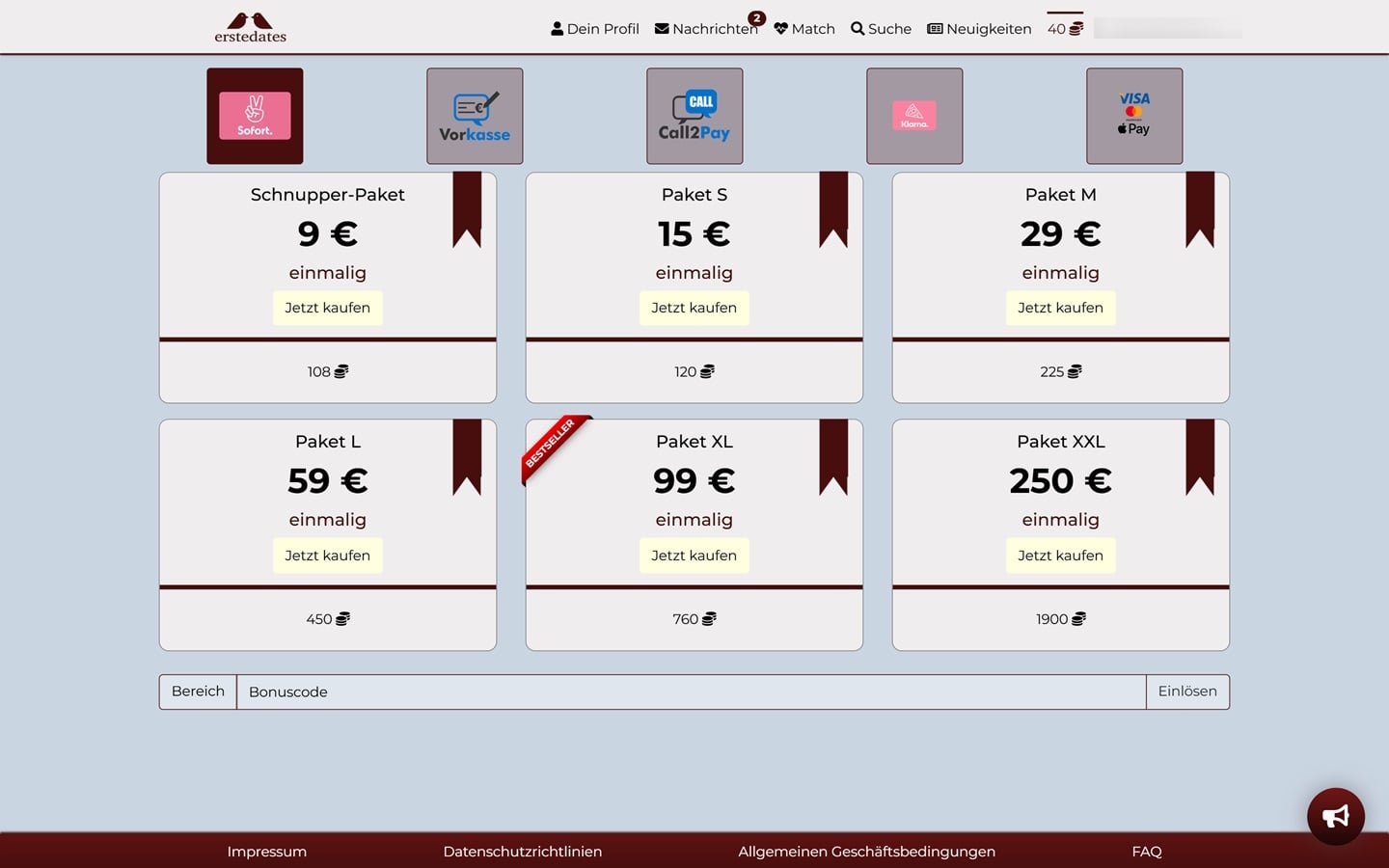
Task: Open the Suche search page
Action: 881,29
